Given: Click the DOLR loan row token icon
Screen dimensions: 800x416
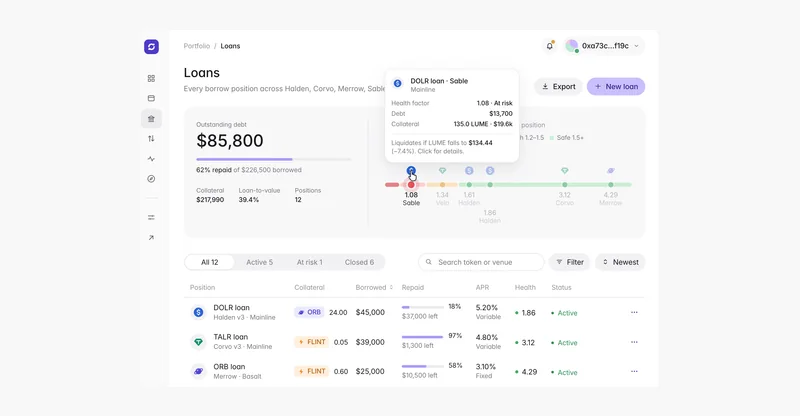Looking at the screenshot, I should (198, 312).
